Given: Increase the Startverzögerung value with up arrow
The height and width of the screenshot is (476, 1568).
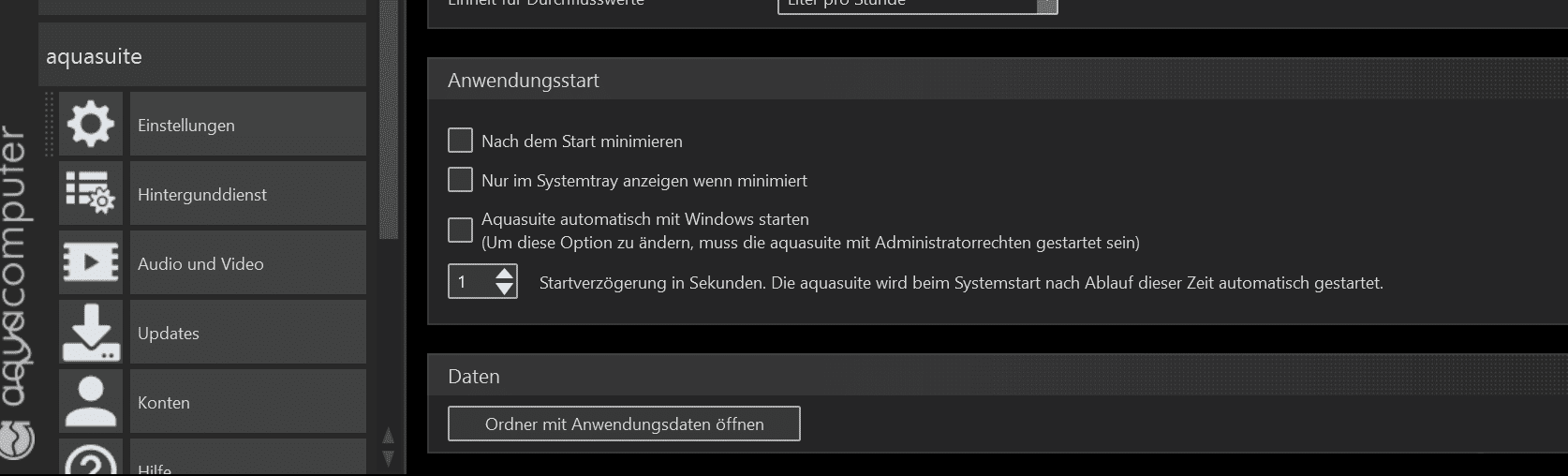Looking at the screenshot, I should click(505, 274).
